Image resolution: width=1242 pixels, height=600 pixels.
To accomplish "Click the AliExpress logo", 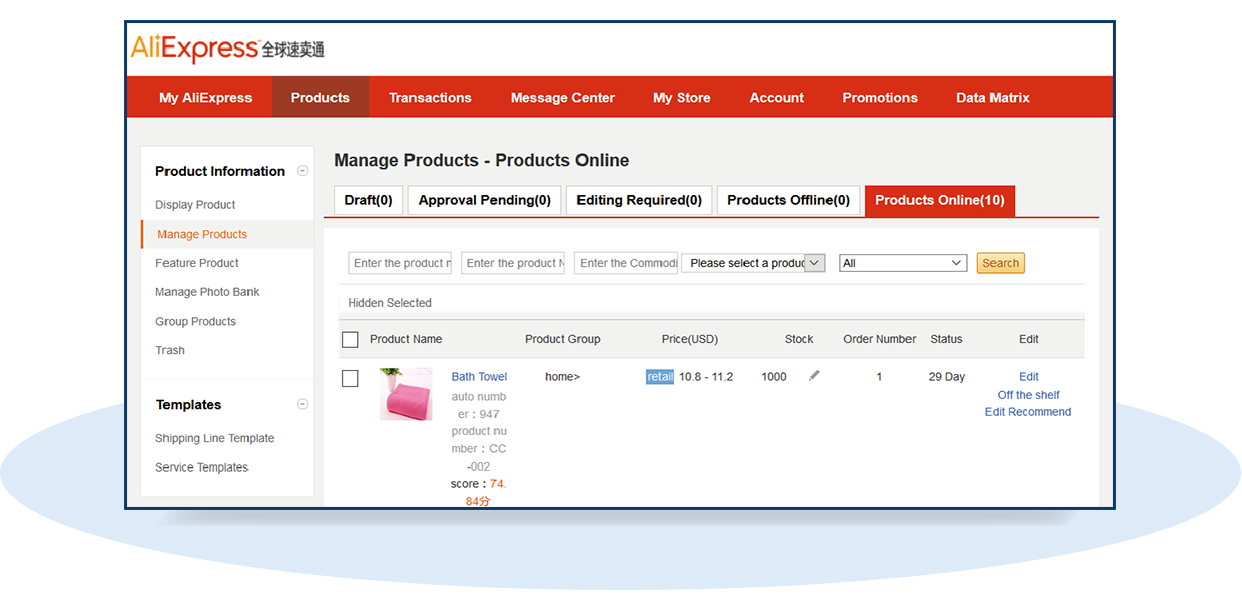I will point(227,48).
